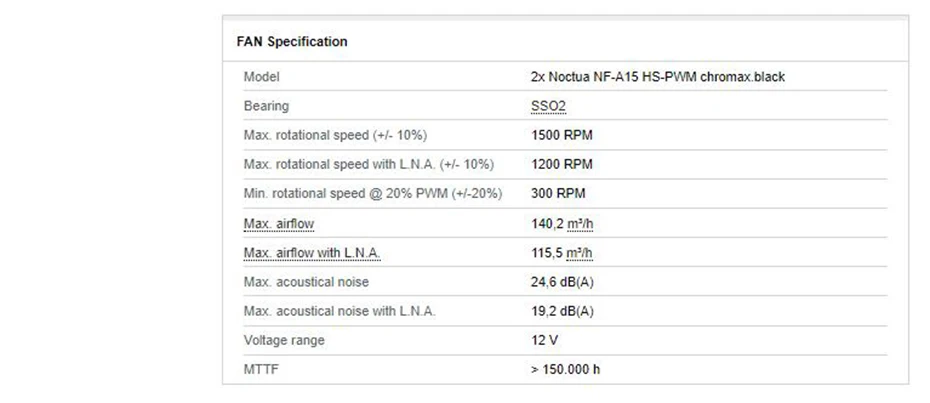Click the 1500 RPM value
The image size is (930, 403).
point(561,135)
